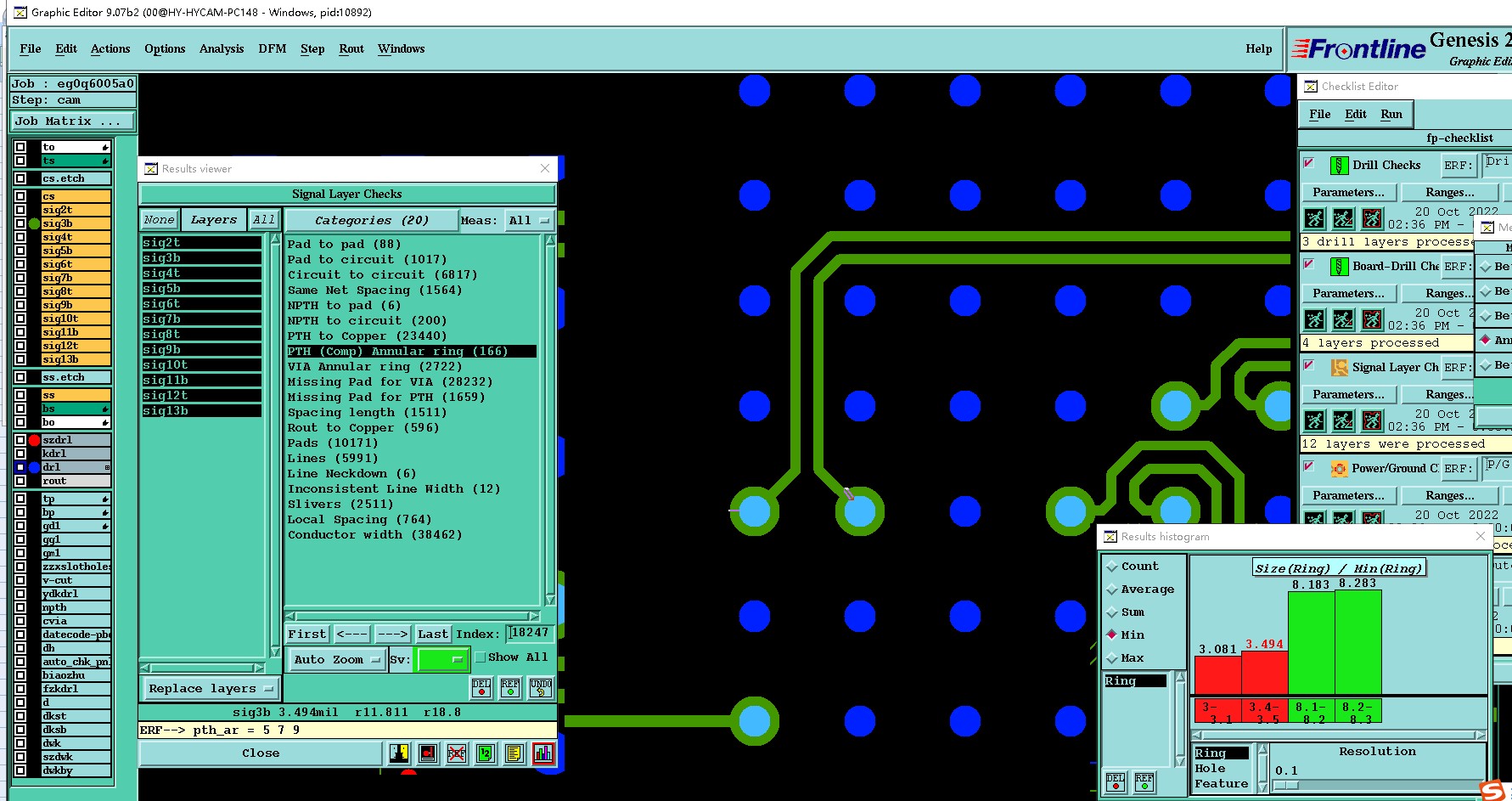
Task: Click the Index input field
Action: tap(531, 634)
